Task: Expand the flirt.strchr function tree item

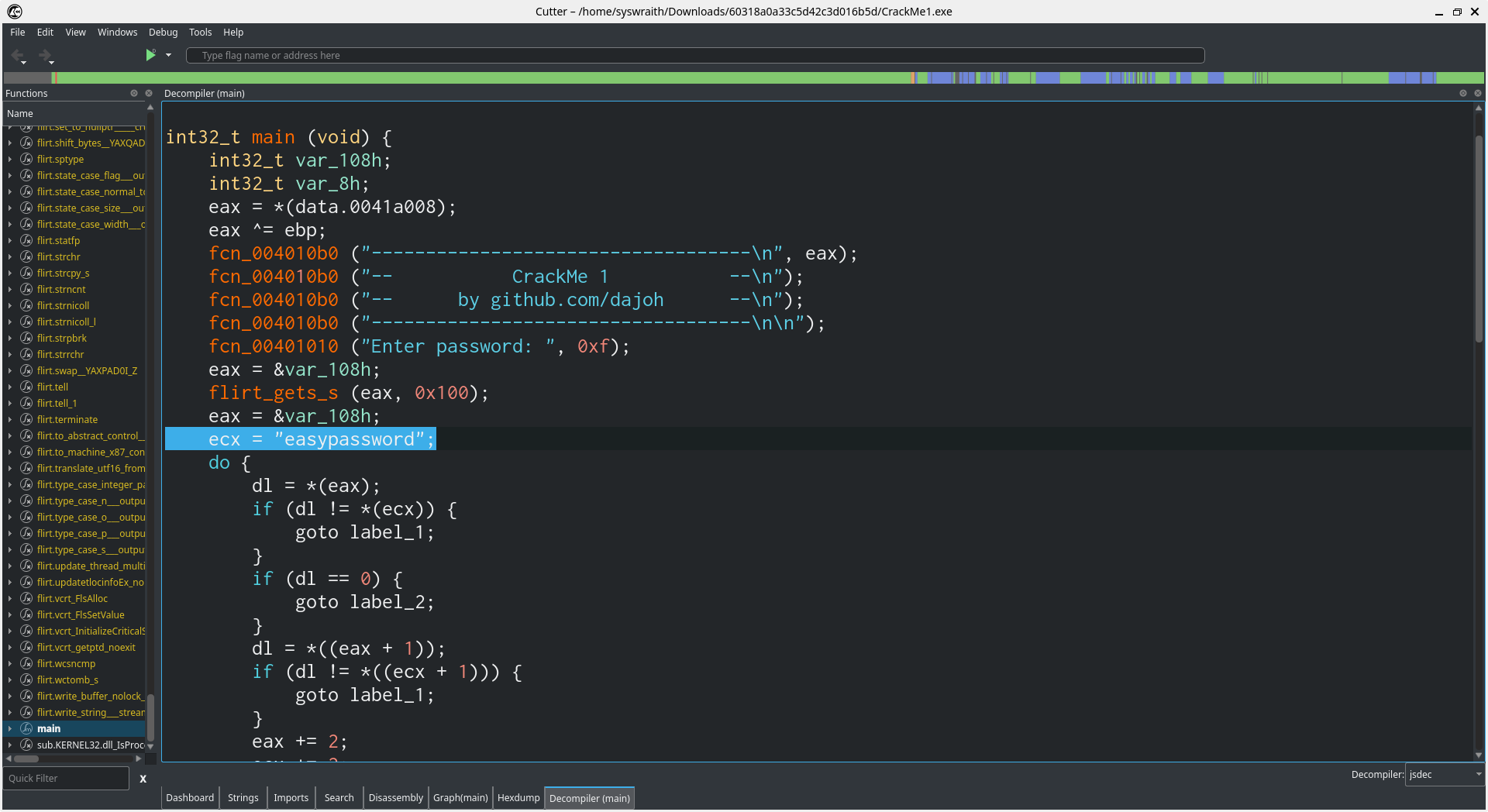Action: 10,256
